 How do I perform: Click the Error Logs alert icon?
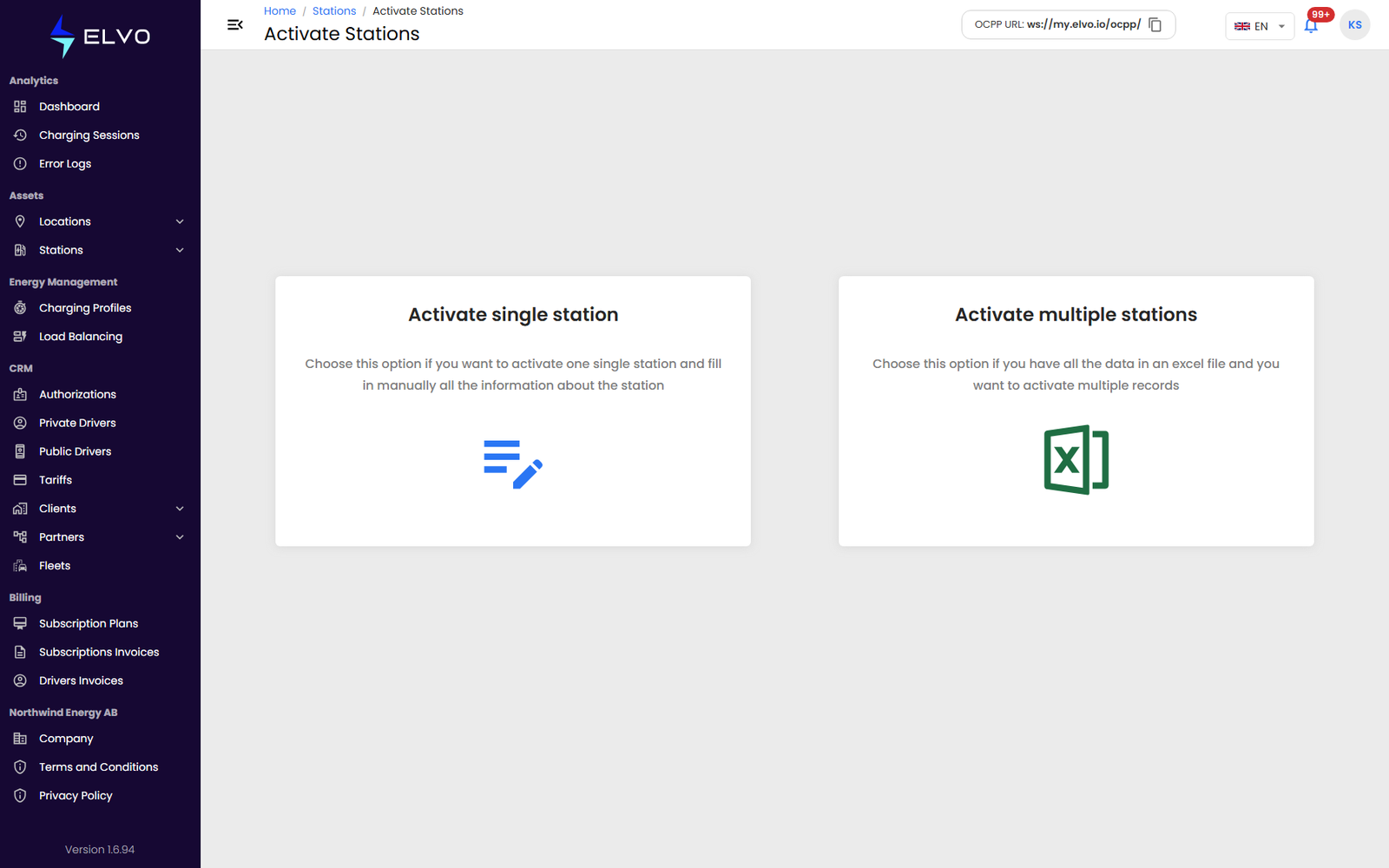click(20, 164)
